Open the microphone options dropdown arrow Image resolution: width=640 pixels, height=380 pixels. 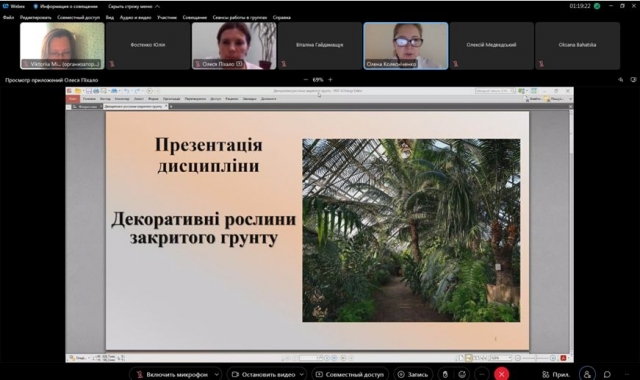point(217,374)
